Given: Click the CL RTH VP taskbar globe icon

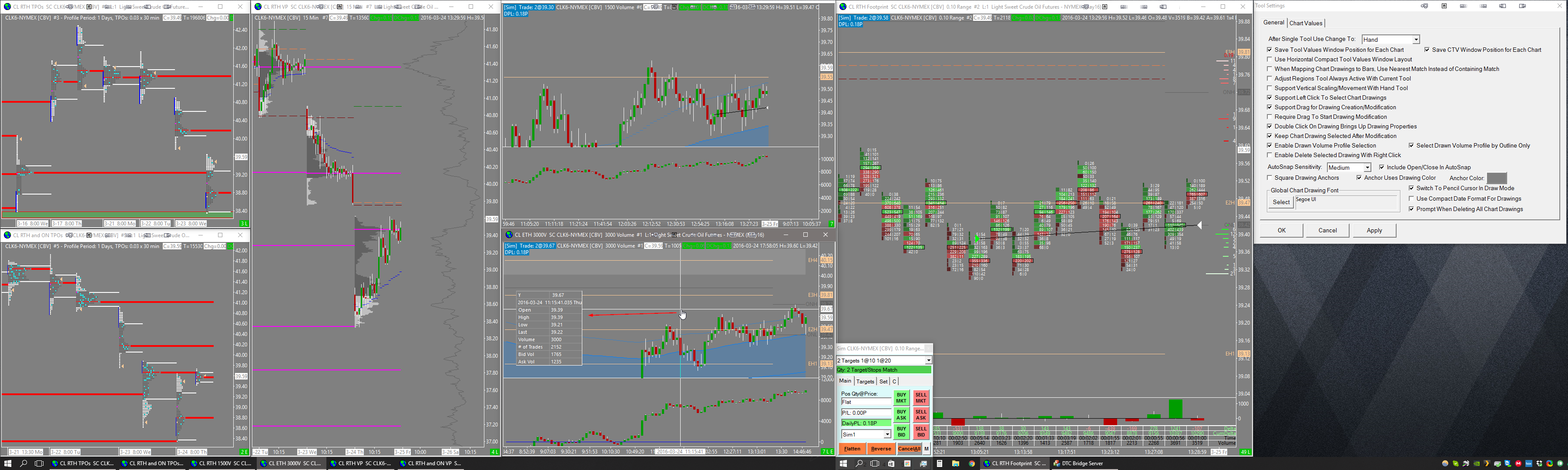Looking at the screenshot, I should pyautogui.click(x=333, y=464).
